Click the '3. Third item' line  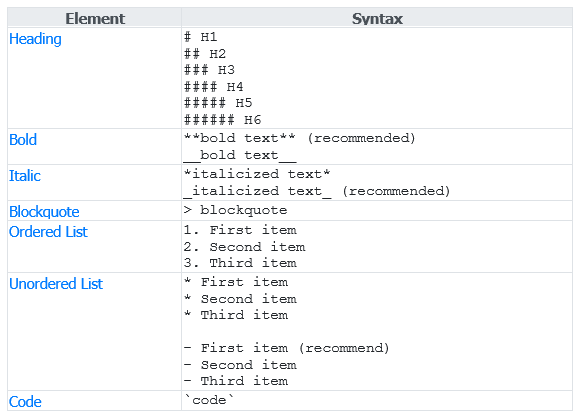(240, 263)
